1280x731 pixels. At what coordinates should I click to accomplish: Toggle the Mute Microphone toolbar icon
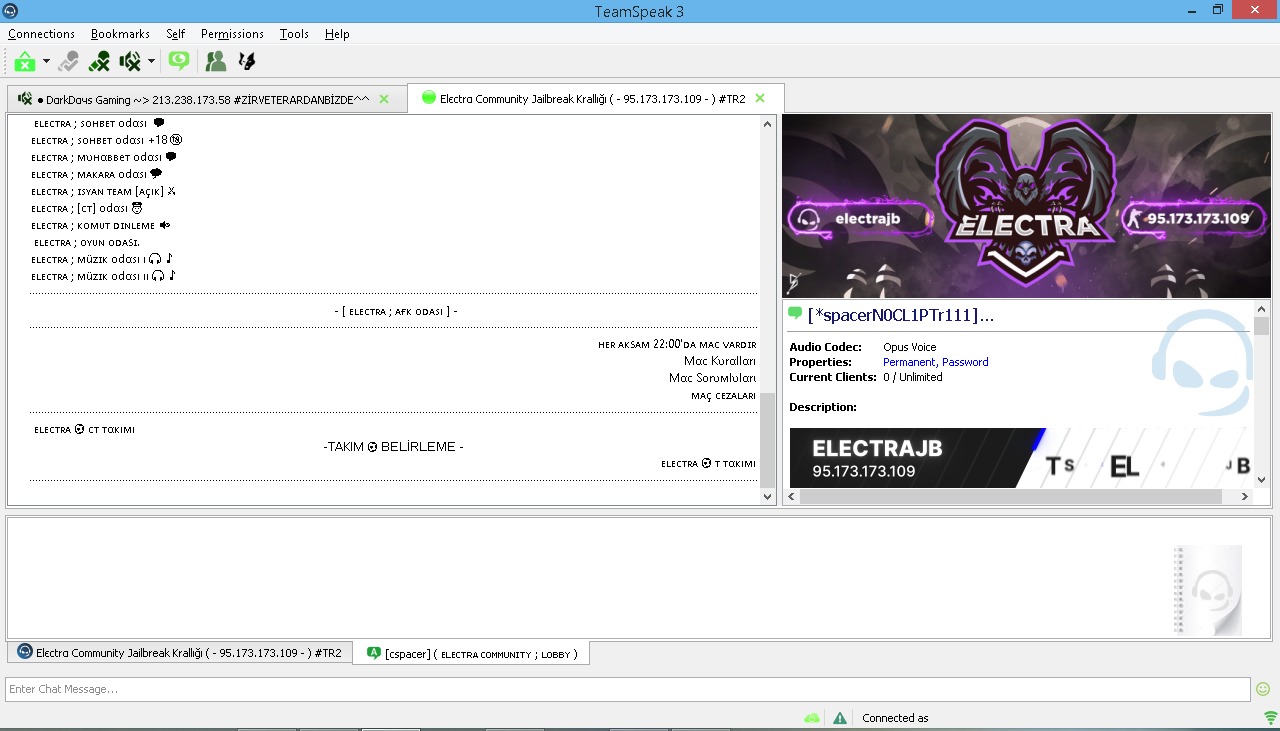99,61
